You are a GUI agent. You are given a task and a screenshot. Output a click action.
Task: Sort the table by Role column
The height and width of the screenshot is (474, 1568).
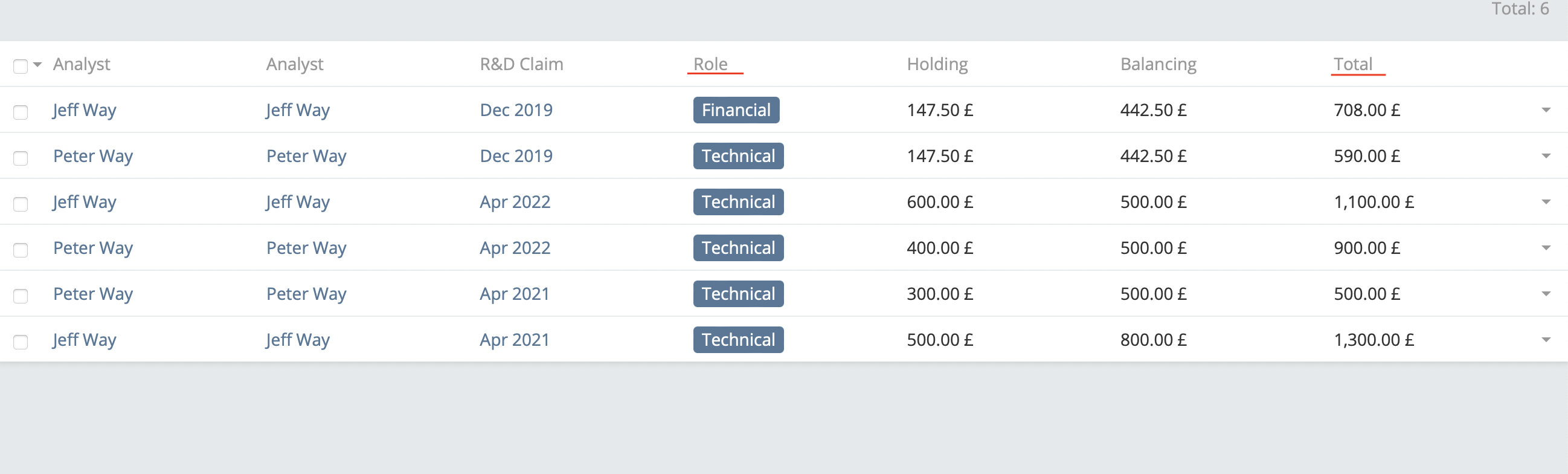click(710, 64)
